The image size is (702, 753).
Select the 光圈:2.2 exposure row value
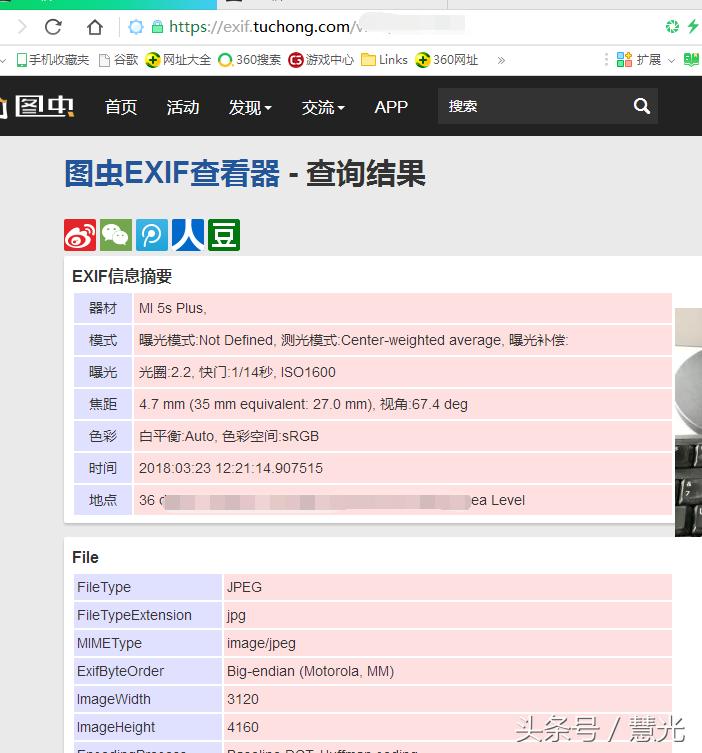click(402, 372)
